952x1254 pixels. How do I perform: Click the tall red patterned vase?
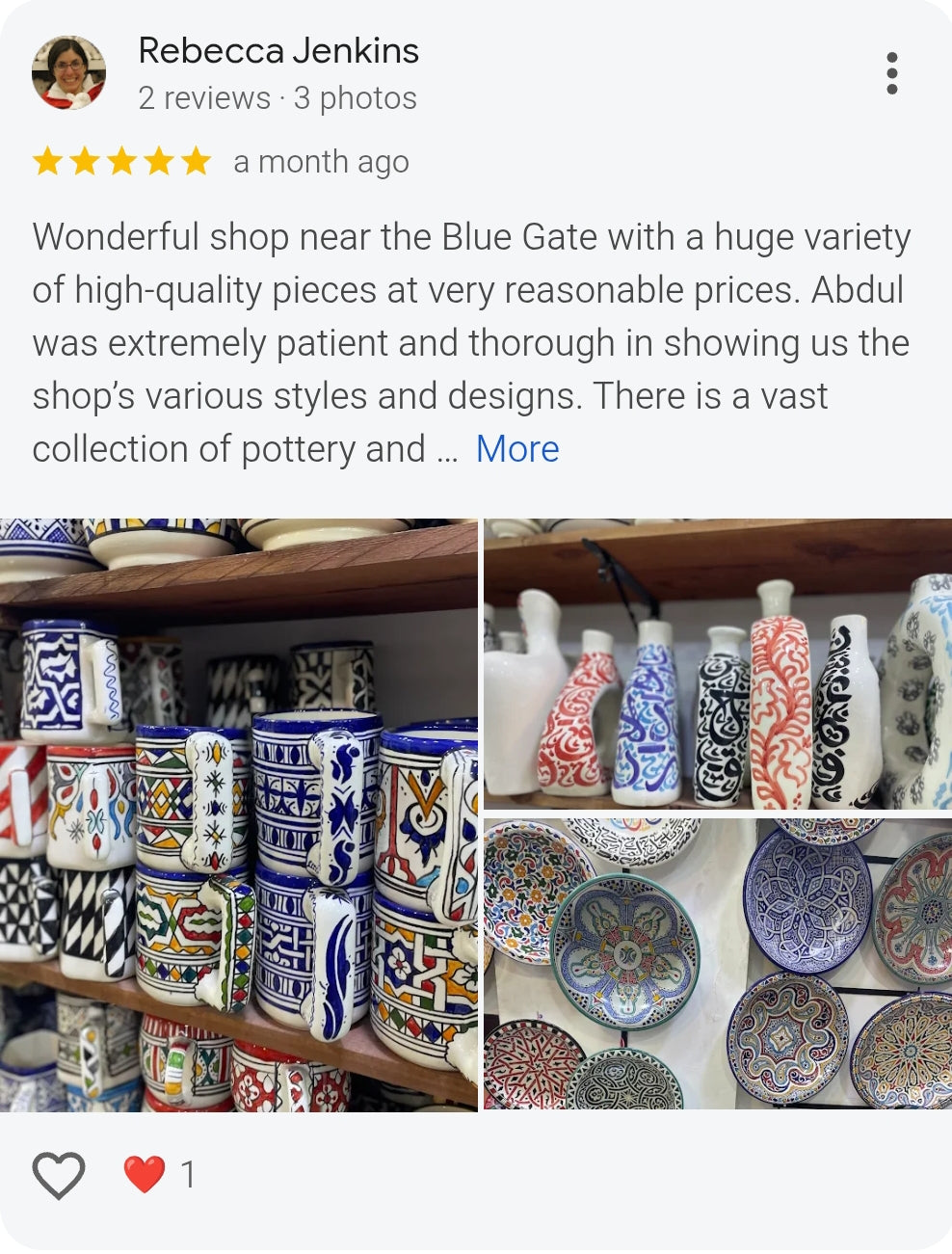point(780,694)
